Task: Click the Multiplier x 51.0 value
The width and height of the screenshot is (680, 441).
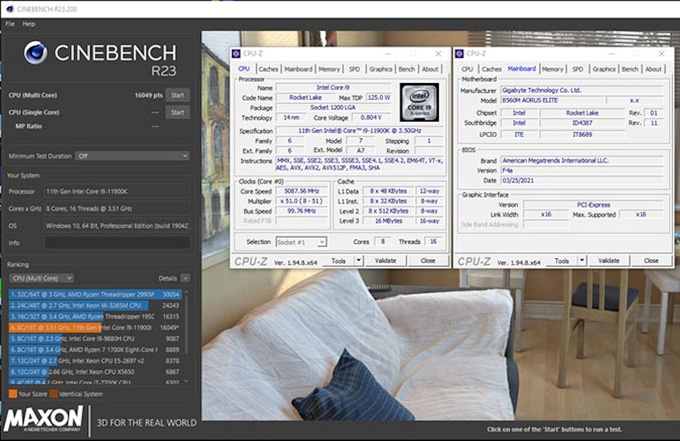Action: point(302,202)
